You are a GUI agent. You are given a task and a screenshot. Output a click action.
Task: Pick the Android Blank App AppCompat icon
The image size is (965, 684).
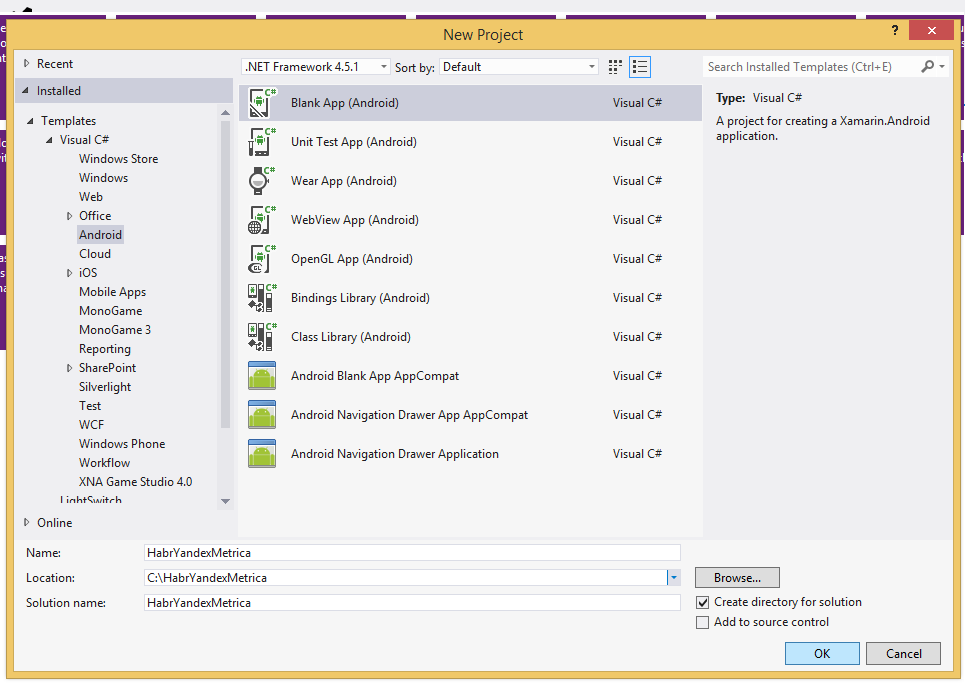[262, 376]
